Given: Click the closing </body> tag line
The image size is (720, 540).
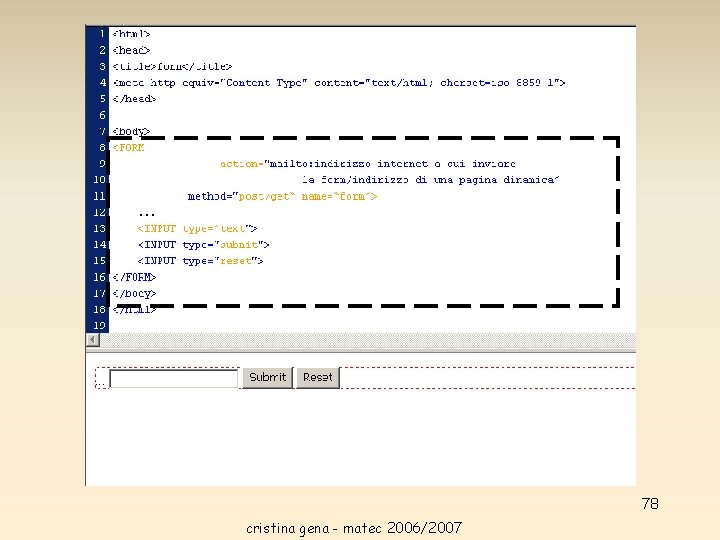Looking at the screenshot, I should coord(134,293).
